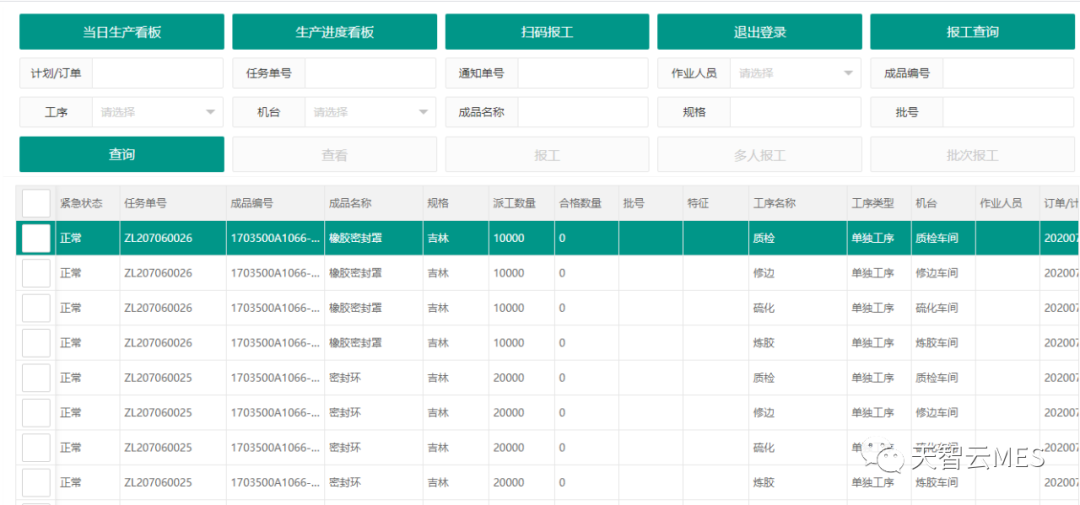Image resolution: width=1080 pixels, height=505 pixels.
Task: Click 退出登录 to log out
Action: [759, 32]
